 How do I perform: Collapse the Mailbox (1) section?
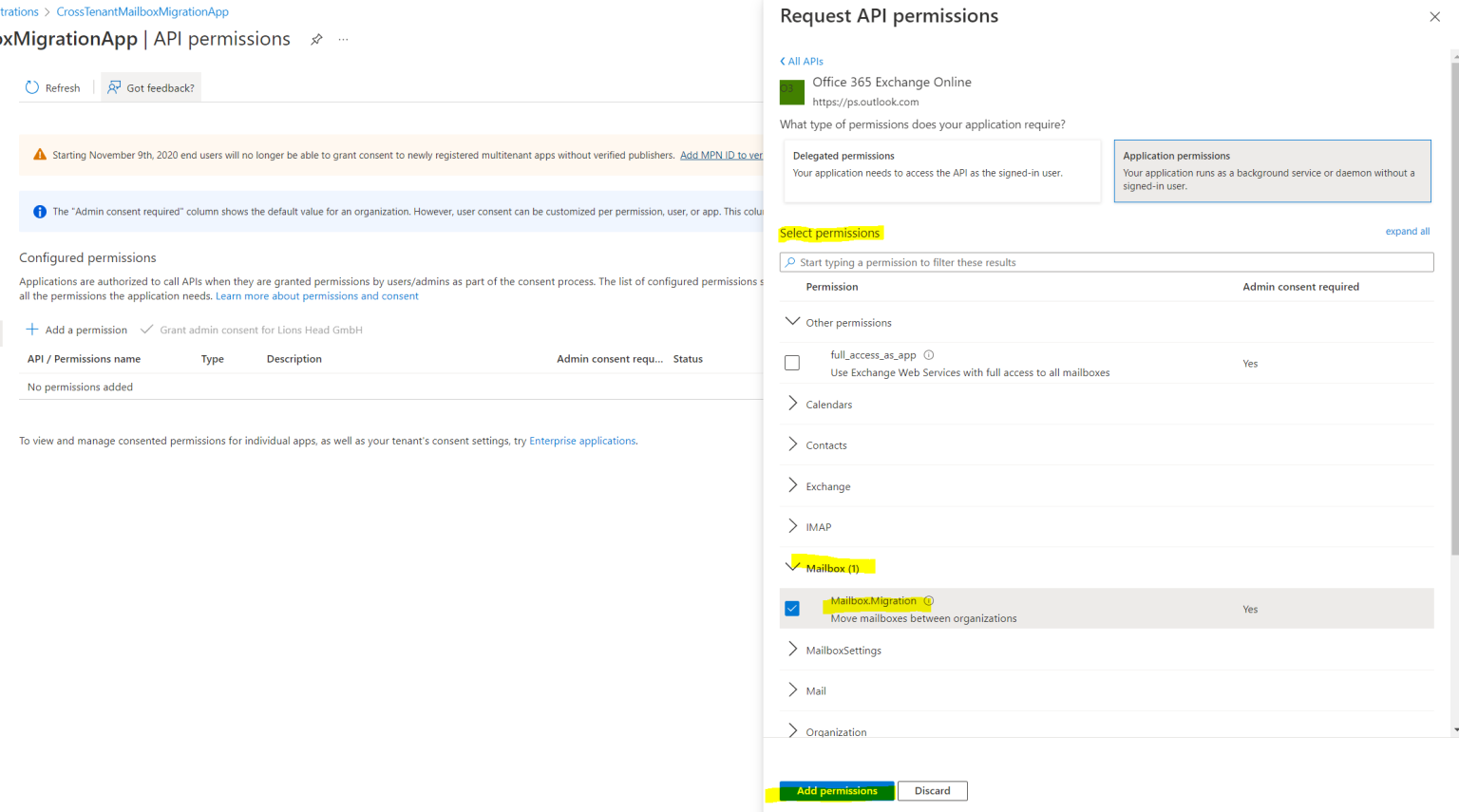click(x=794, y=566)
